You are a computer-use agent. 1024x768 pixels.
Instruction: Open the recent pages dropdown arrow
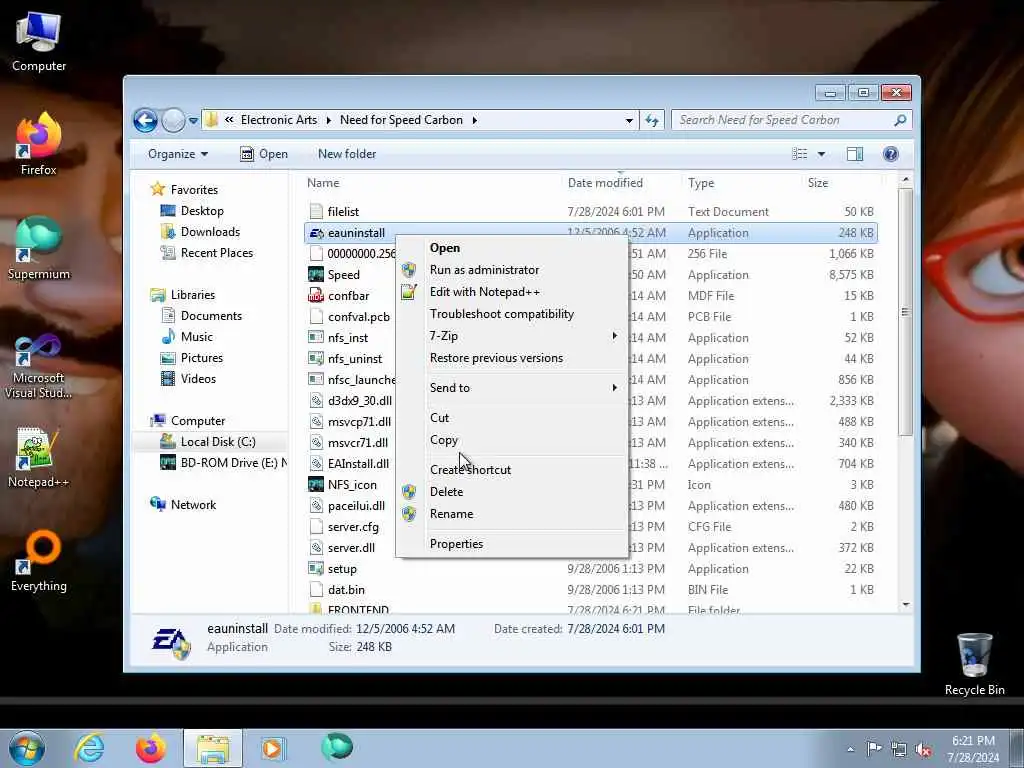[193, 120]
